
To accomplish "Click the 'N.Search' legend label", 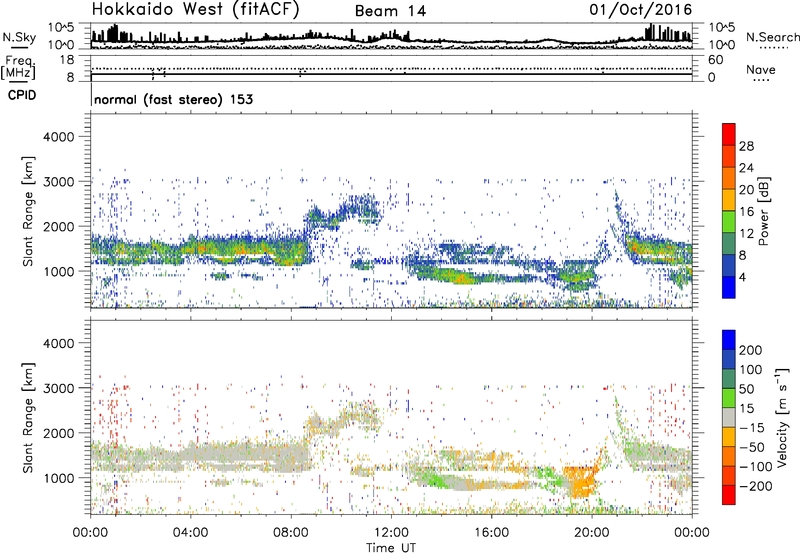I will [772, 37].
